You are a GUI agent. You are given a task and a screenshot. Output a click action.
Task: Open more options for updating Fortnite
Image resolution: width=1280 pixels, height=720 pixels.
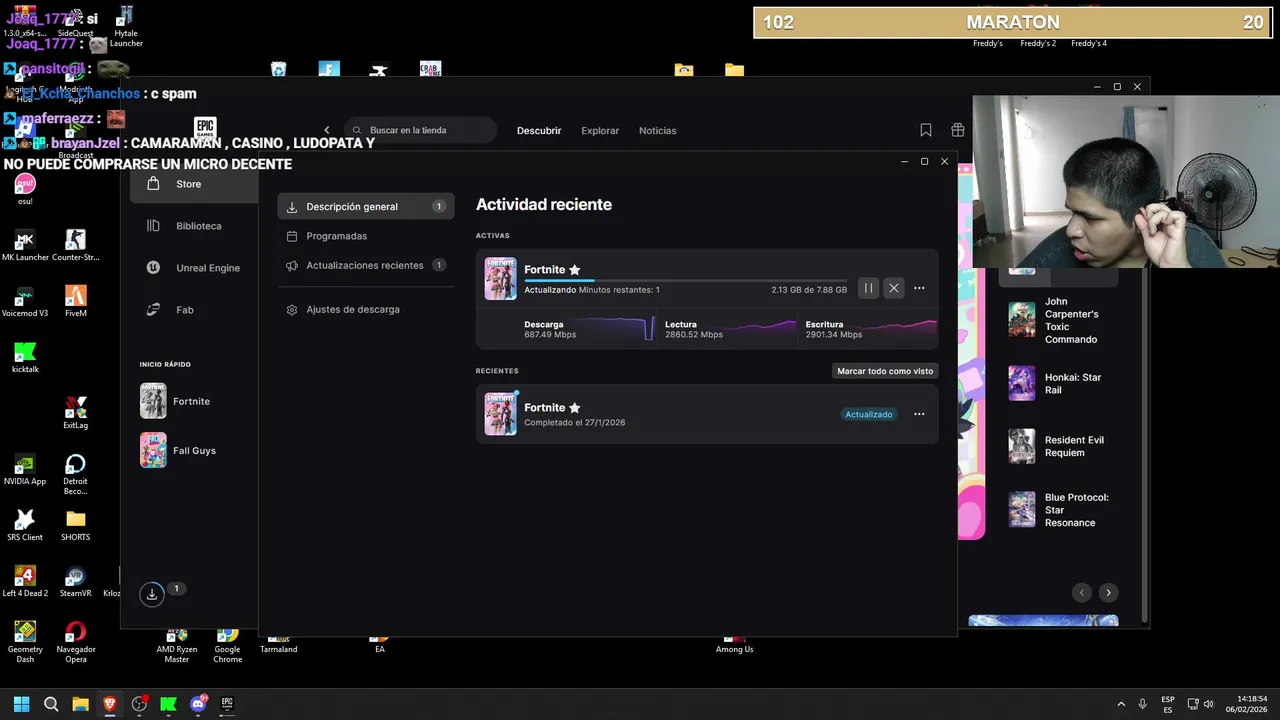(x=919, y=288)
